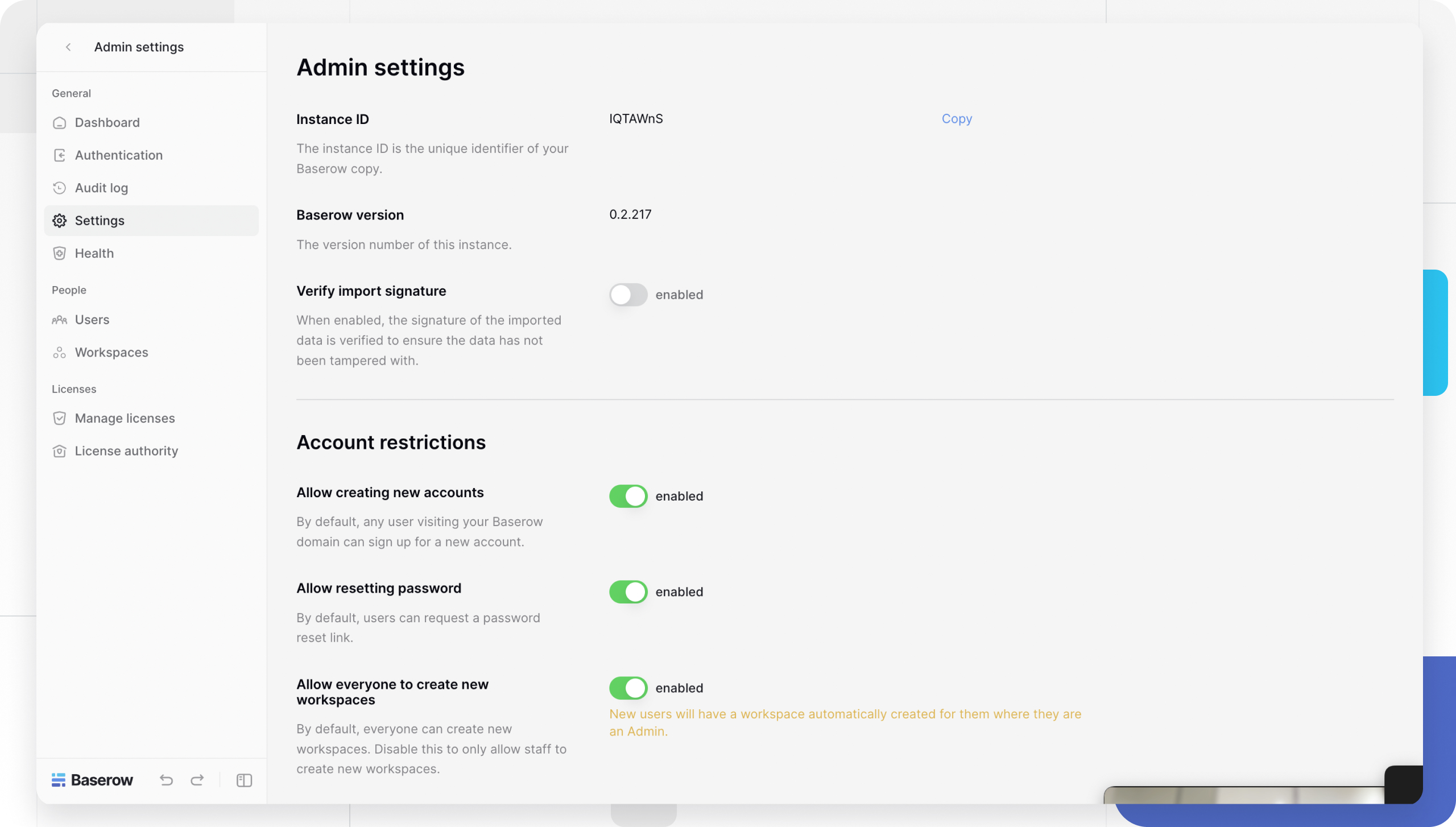Select the Settings gear icon in sidebar
This screenshot has width=1456, height=827.
point(60,220)
